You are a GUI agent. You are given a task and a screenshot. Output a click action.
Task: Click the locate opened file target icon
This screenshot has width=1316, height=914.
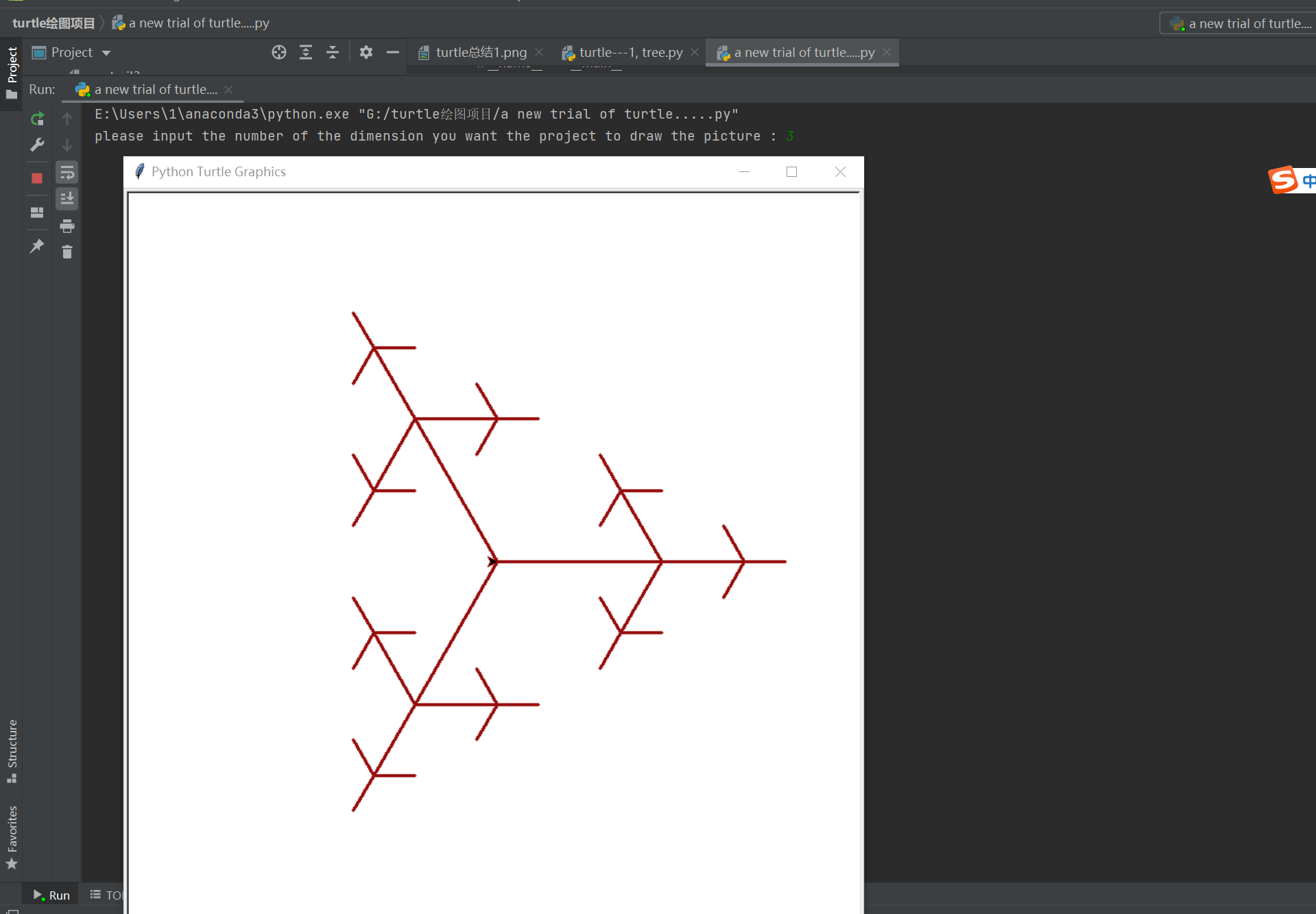(278, 52)
